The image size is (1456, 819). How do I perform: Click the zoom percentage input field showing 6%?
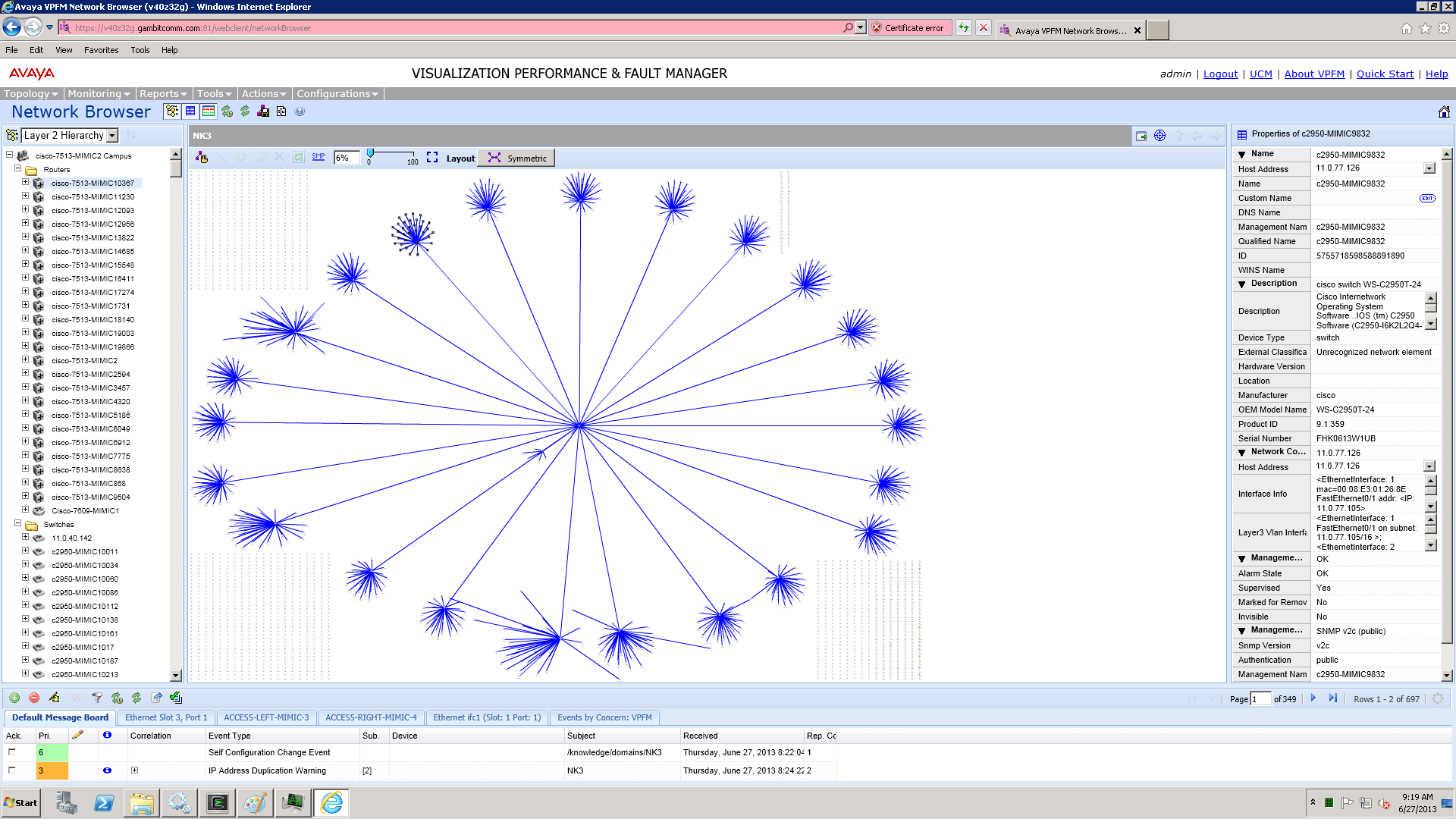(347, 158)
